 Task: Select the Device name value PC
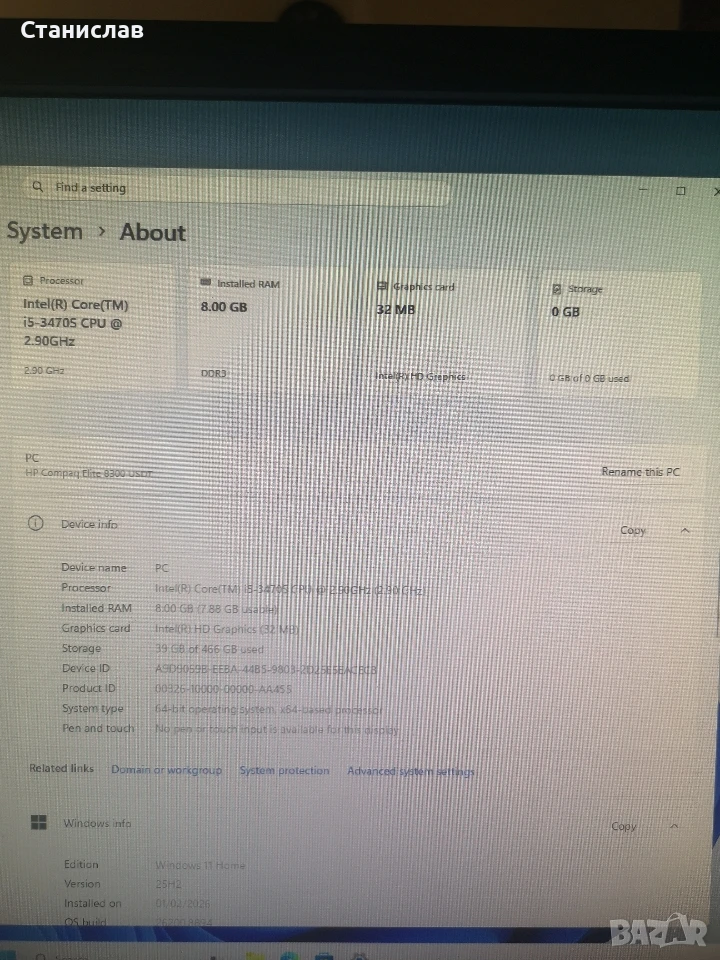tap(162, 568)
